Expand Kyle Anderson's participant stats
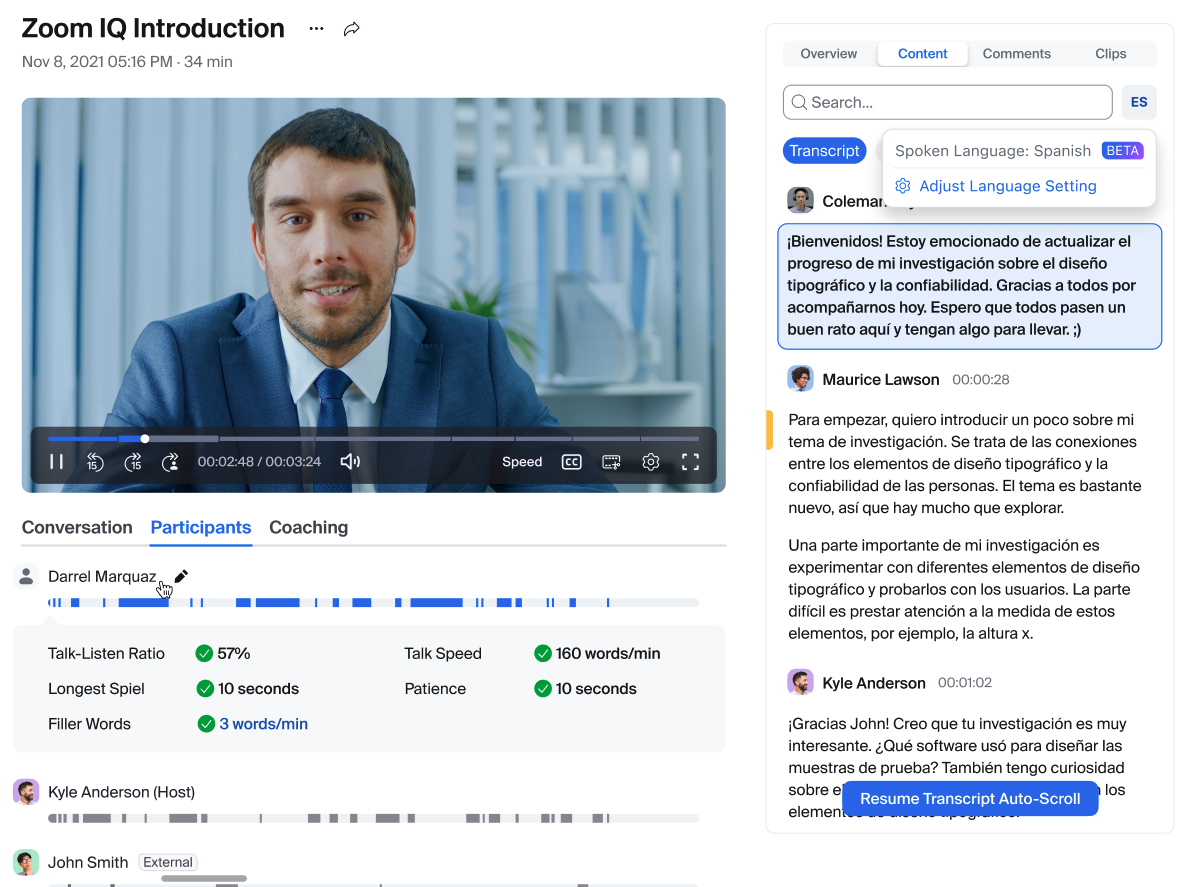The height and width of the screenshot is (887, 1199). pos(121,791)
